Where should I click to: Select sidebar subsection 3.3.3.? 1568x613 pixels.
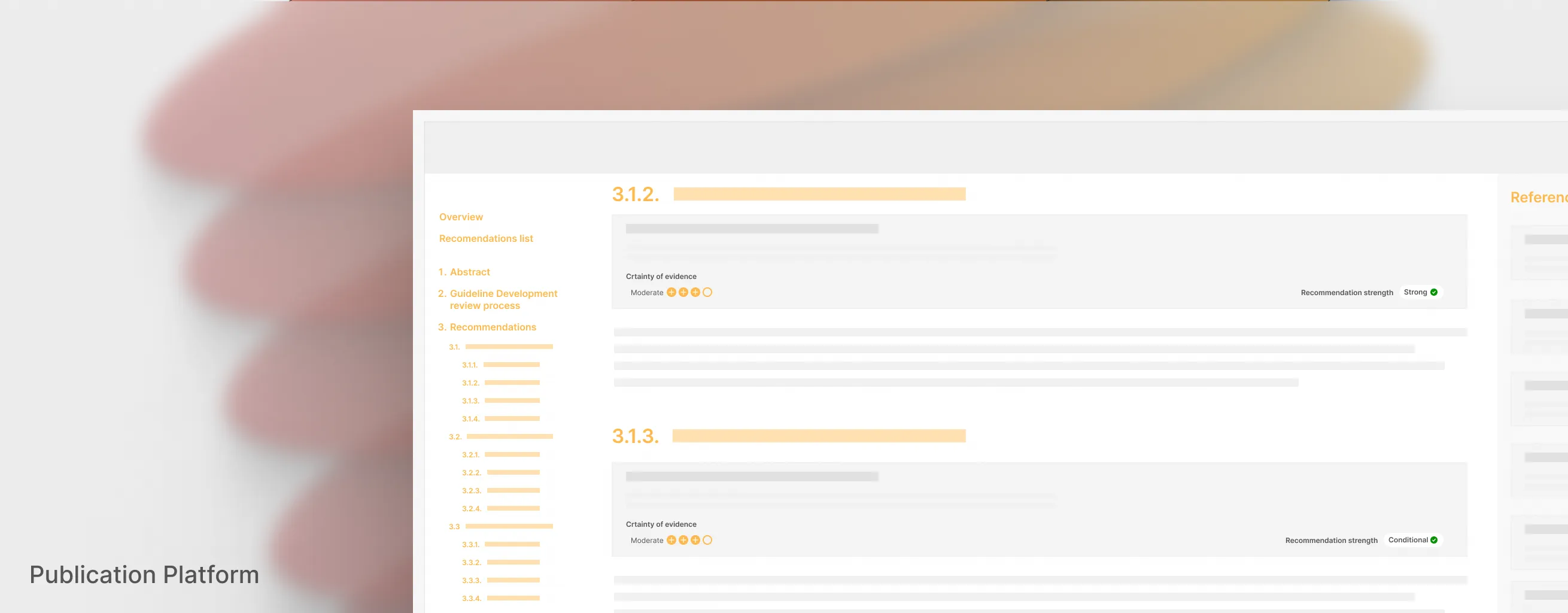click(x=500, y=581)
